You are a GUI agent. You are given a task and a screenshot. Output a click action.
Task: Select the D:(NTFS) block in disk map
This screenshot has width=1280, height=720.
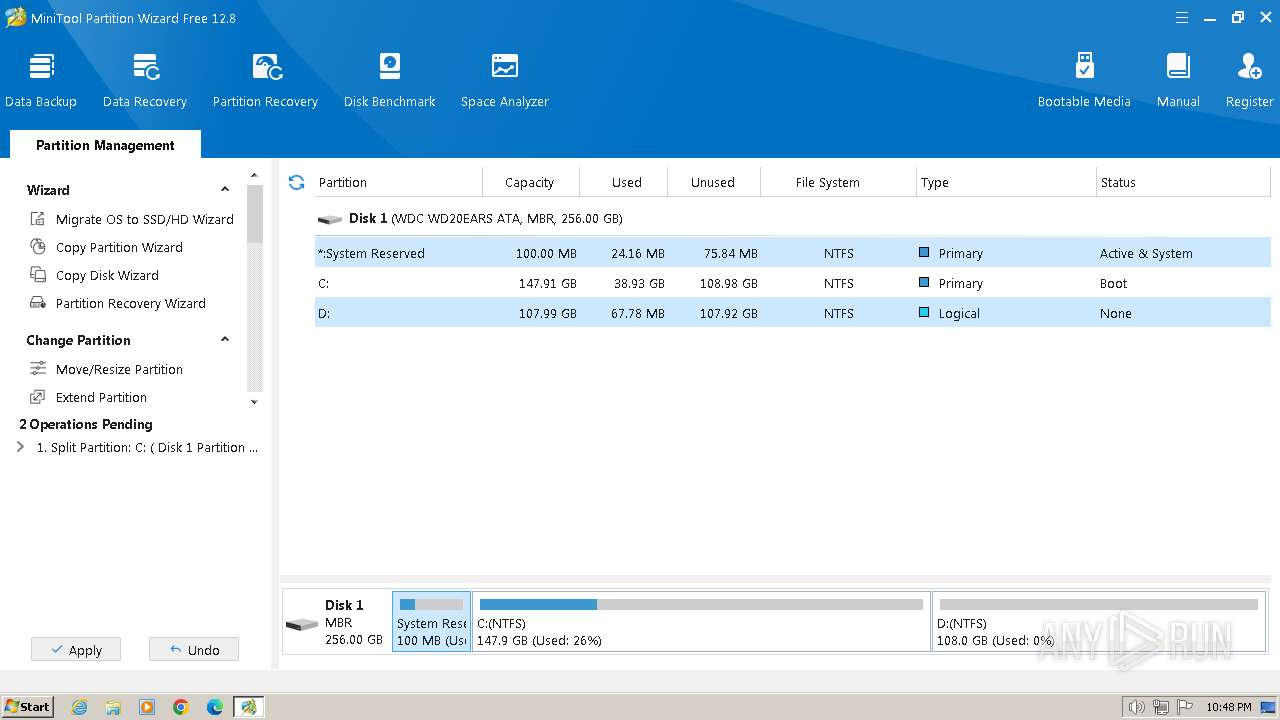1099,621
